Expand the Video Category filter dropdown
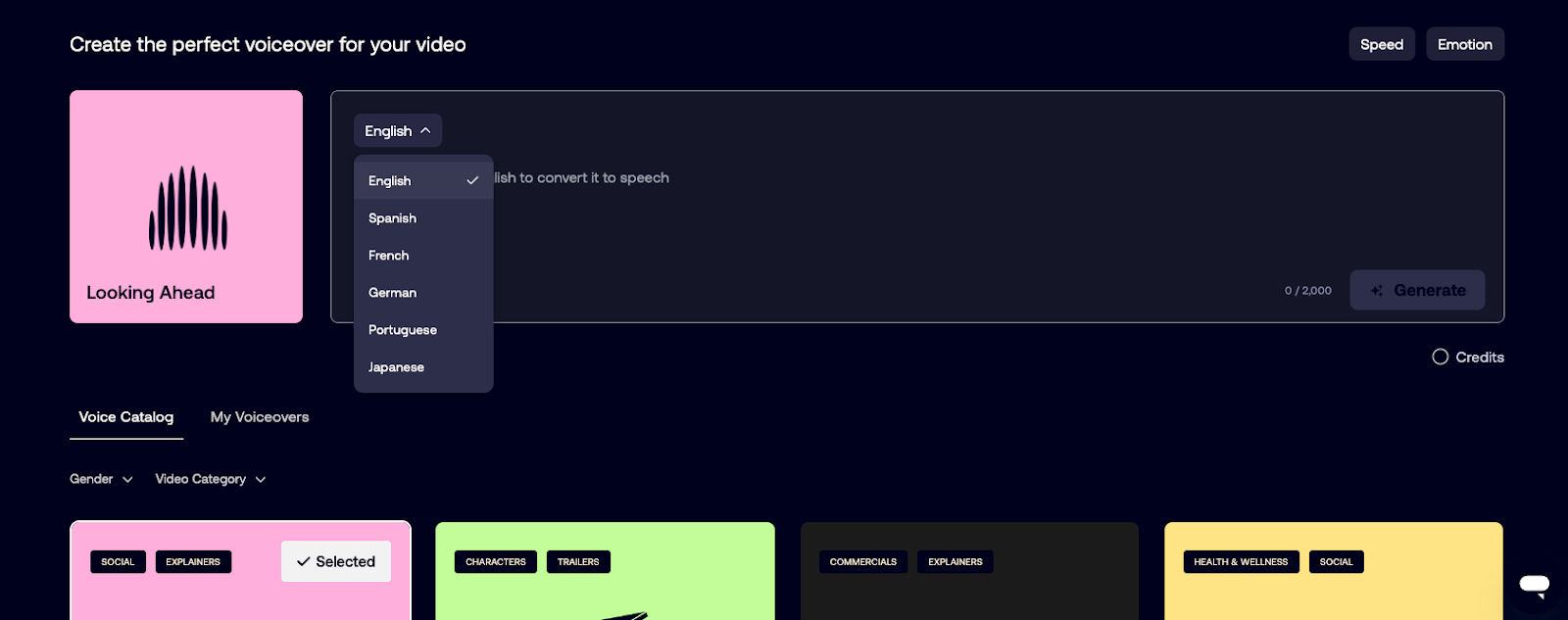The image size is (1568, 620). point(211,479)
